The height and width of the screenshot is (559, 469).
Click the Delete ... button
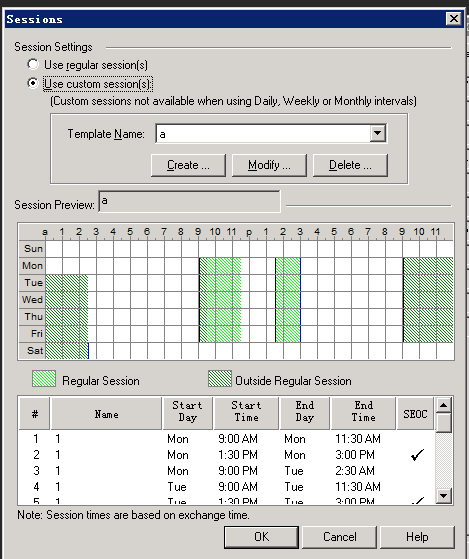point(350,165)
